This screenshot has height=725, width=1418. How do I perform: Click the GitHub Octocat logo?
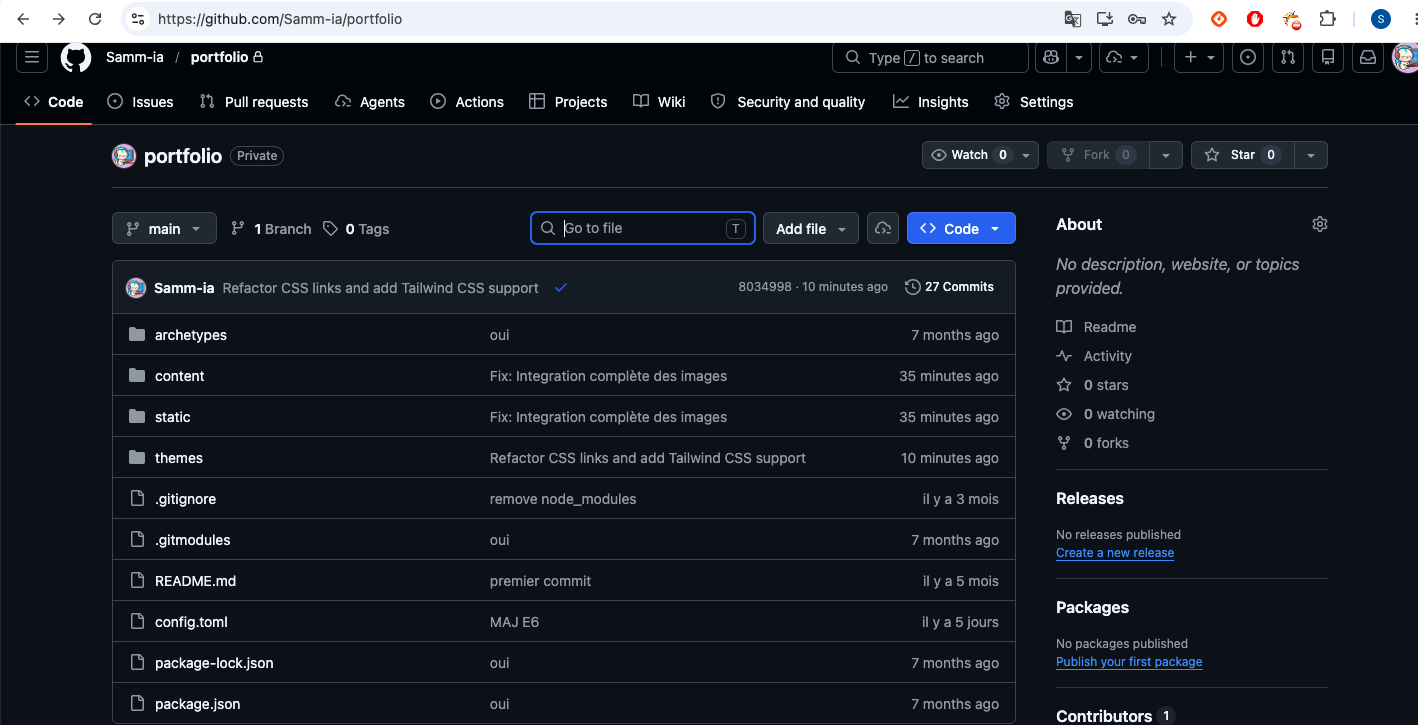[76, 57]
